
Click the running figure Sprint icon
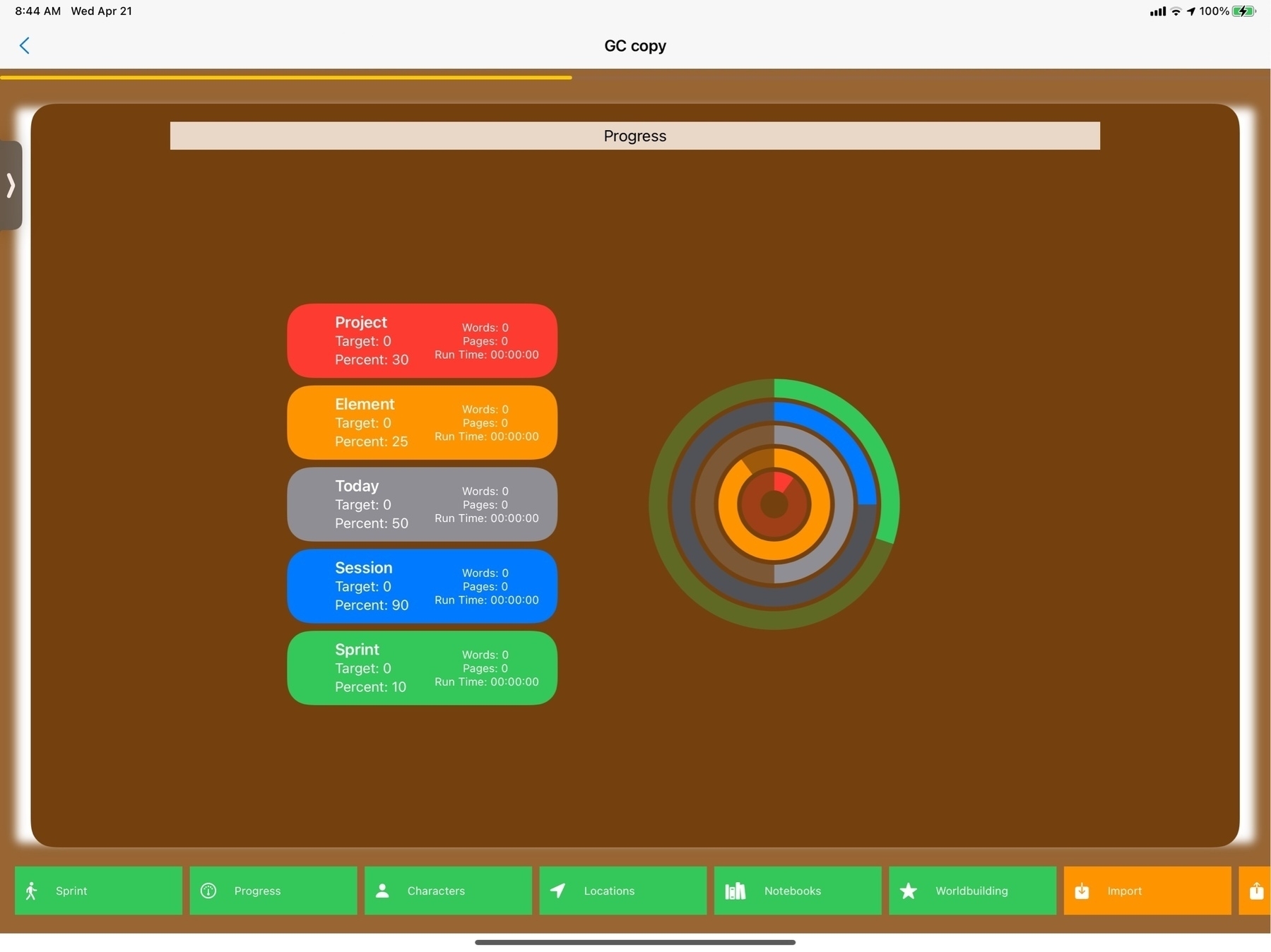(31, 891)
